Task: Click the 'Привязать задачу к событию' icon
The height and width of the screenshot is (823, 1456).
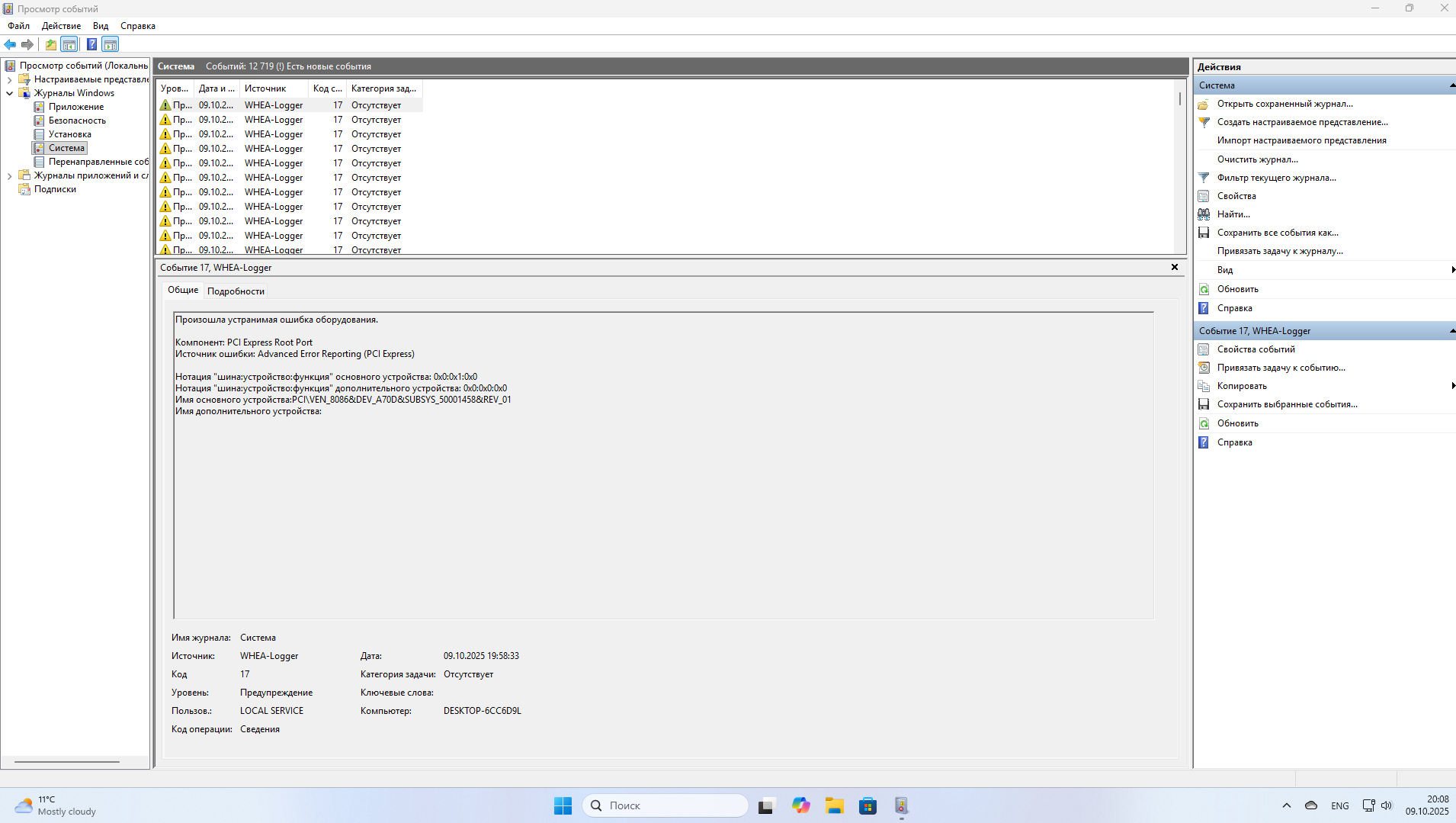Action: coord(1204,368)
